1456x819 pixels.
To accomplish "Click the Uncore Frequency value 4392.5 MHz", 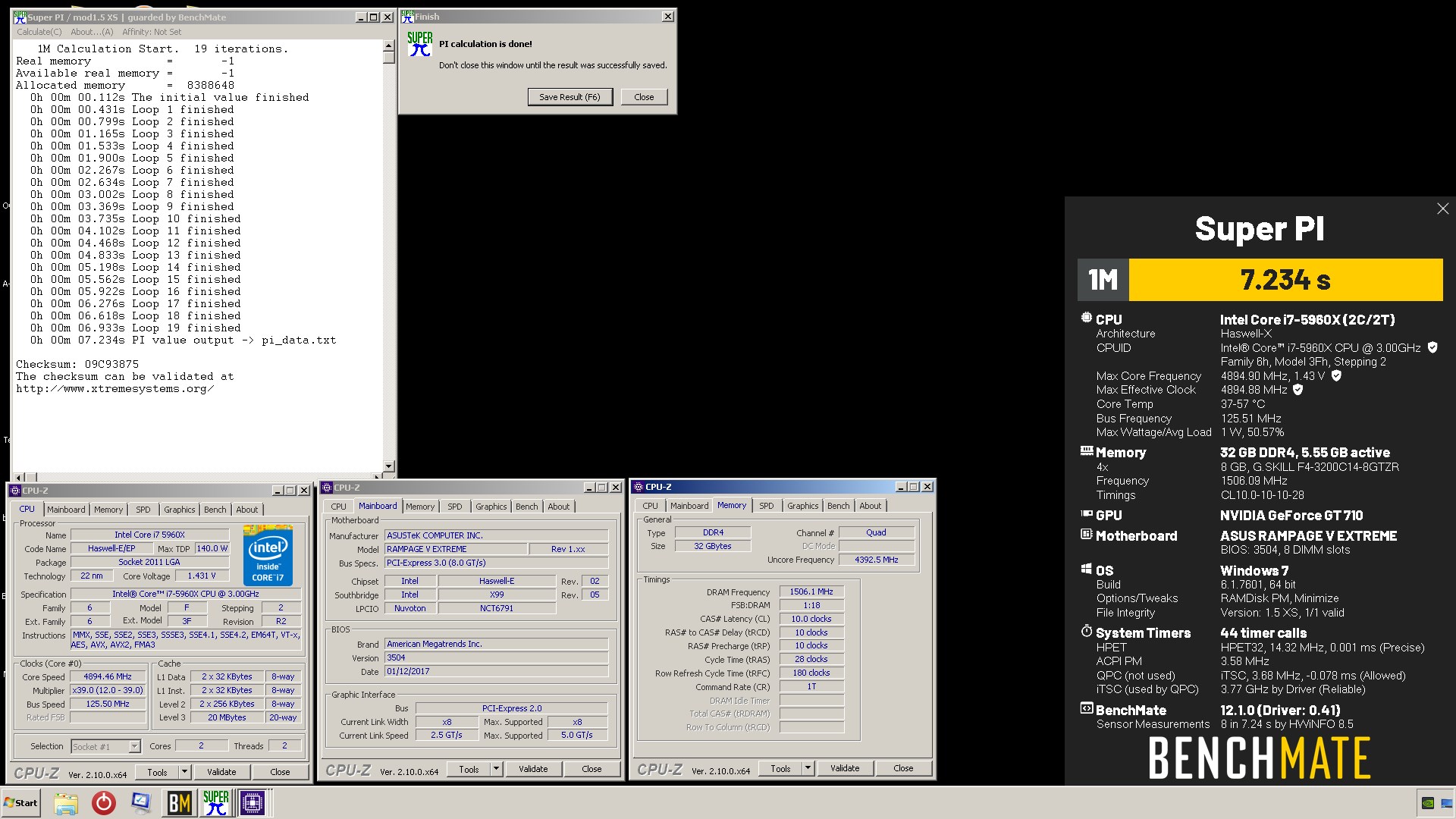I will (876, 560).
